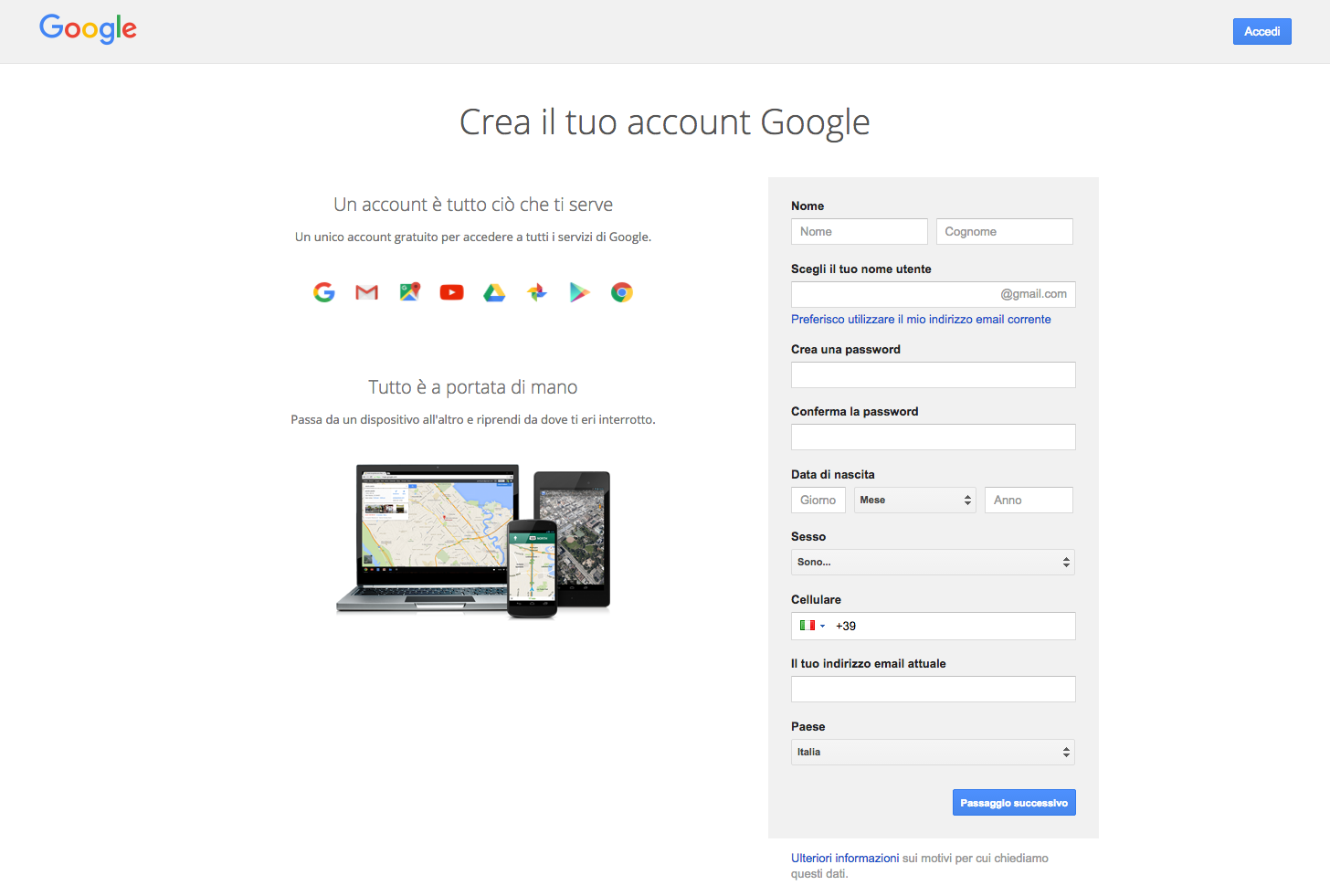The width and height of the screenshot is (1330, 896).
Task: Open the Mese month dropdown
Action: pyautogui.click(x=915, y=500)
